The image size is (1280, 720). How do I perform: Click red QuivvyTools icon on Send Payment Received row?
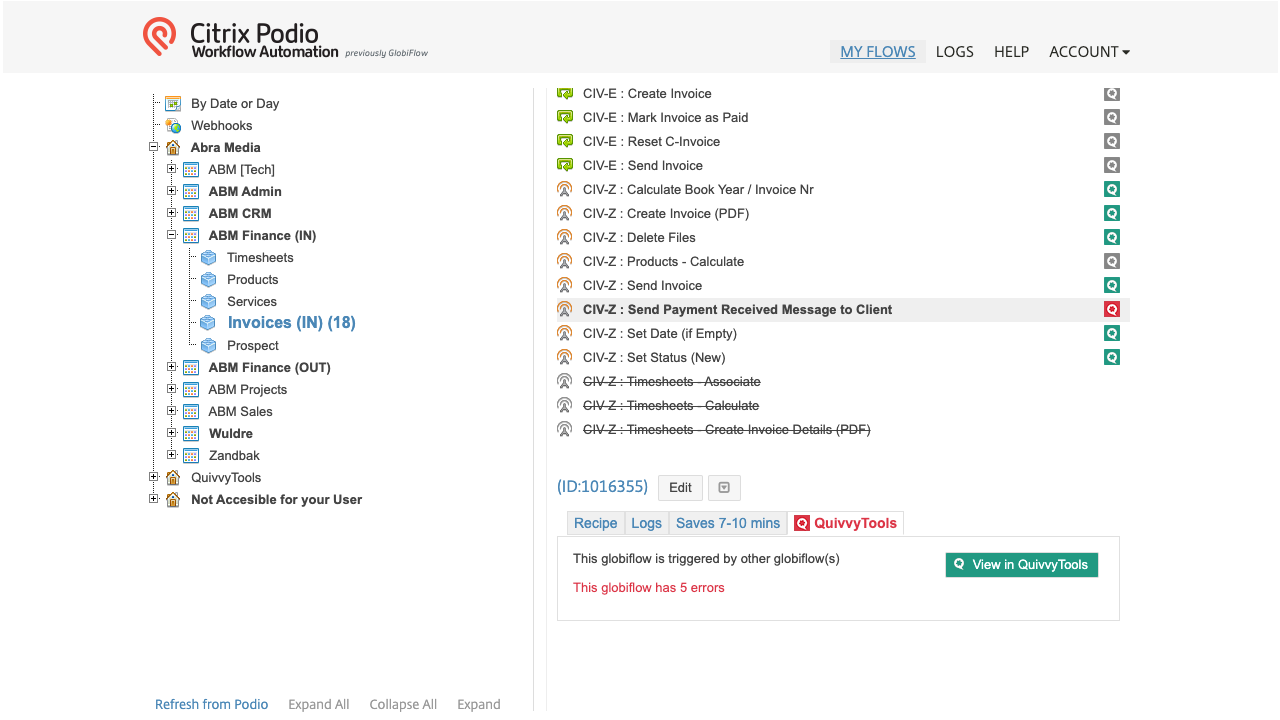click(x=1111, y=309)
